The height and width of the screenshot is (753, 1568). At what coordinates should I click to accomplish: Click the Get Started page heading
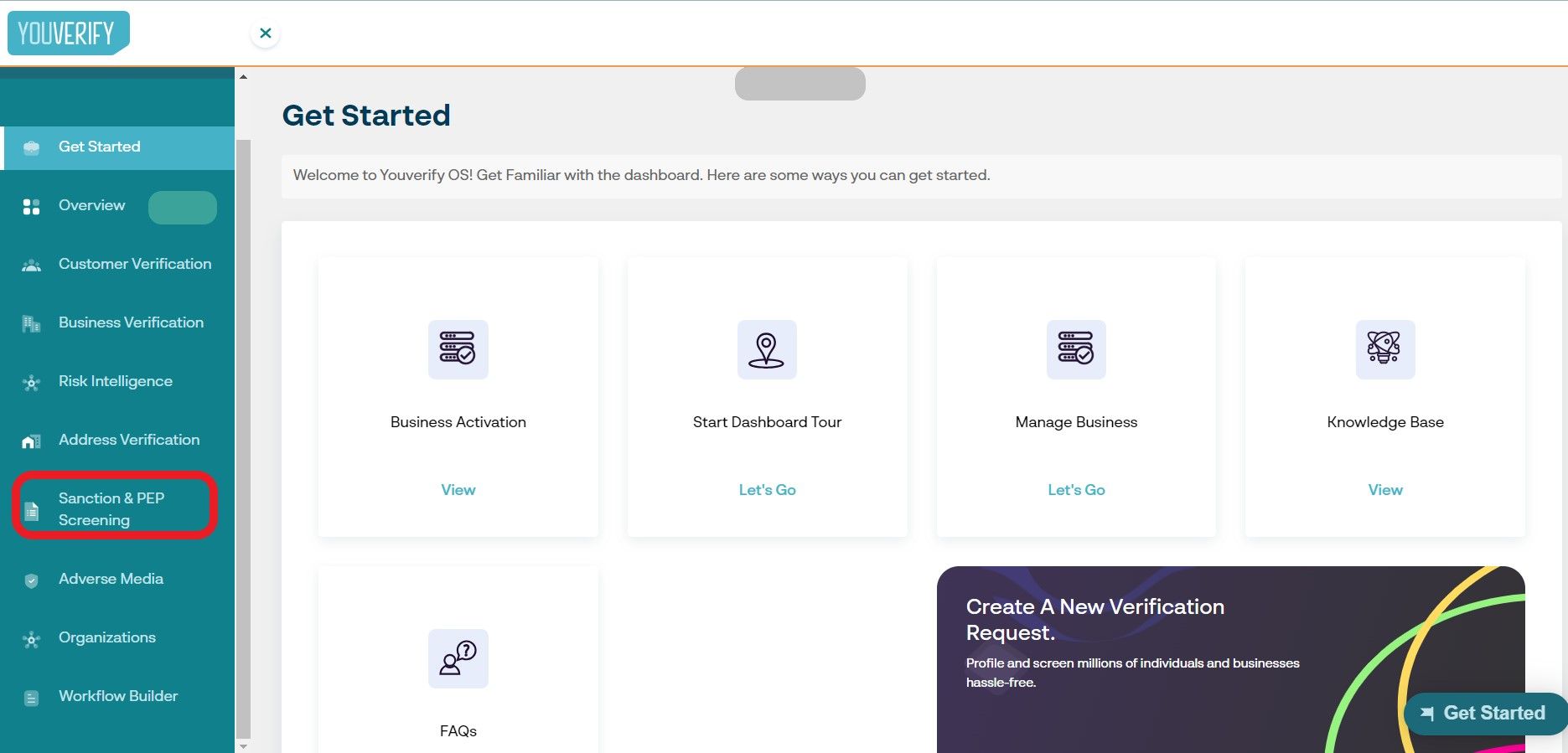point(366,115)
